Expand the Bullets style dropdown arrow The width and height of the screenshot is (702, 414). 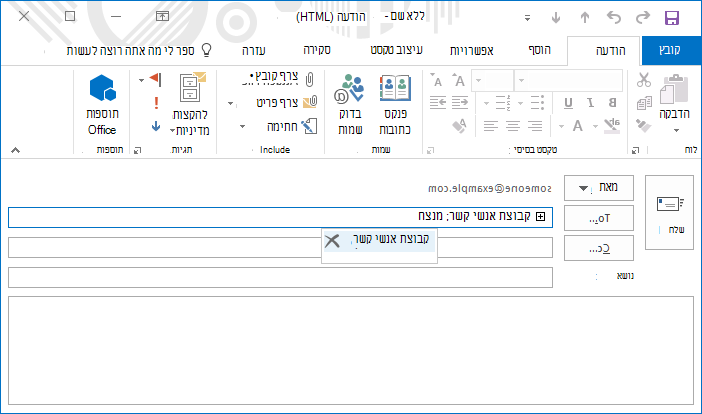(x=521, y=103)
